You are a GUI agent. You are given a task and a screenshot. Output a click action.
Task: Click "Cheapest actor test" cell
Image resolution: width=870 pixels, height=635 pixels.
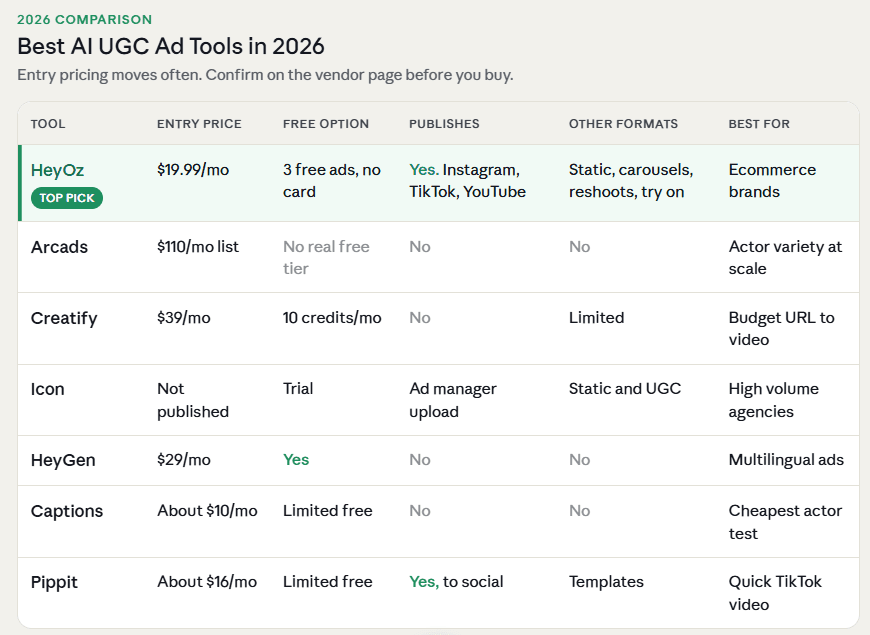(x=785, y=522)
